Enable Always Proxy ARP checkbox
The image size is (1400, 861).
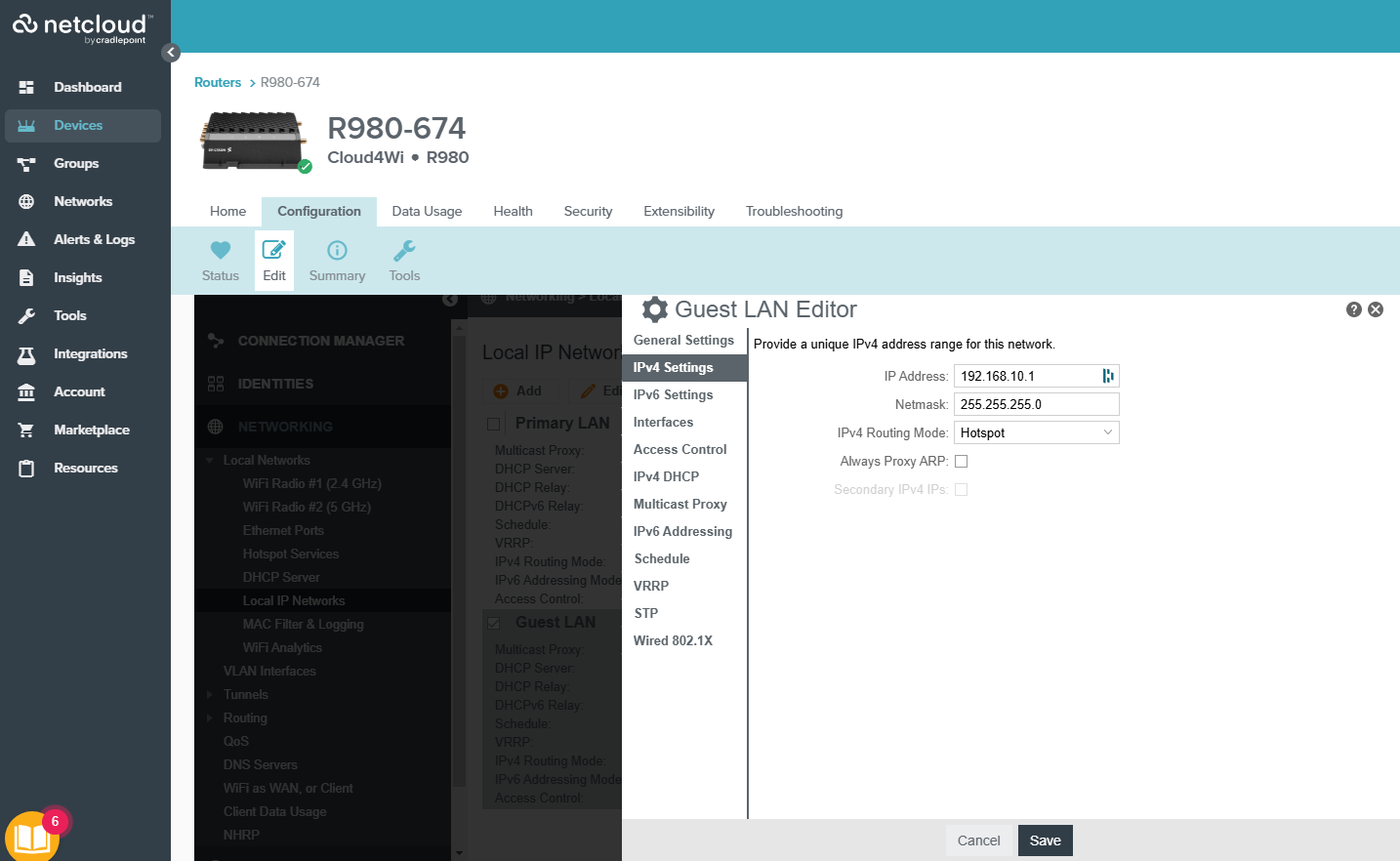coord(961,462)
